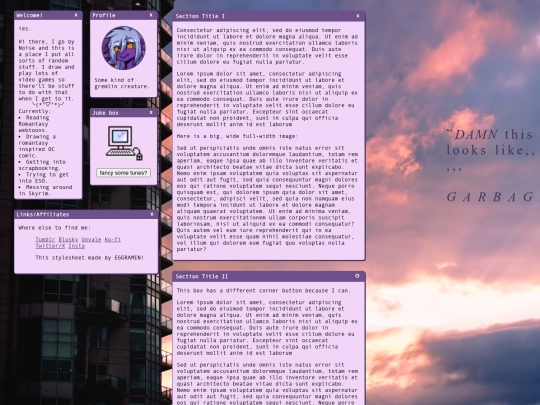Click the 'Juke box' title bar text

pyautogui.click(x=105, y=113)
